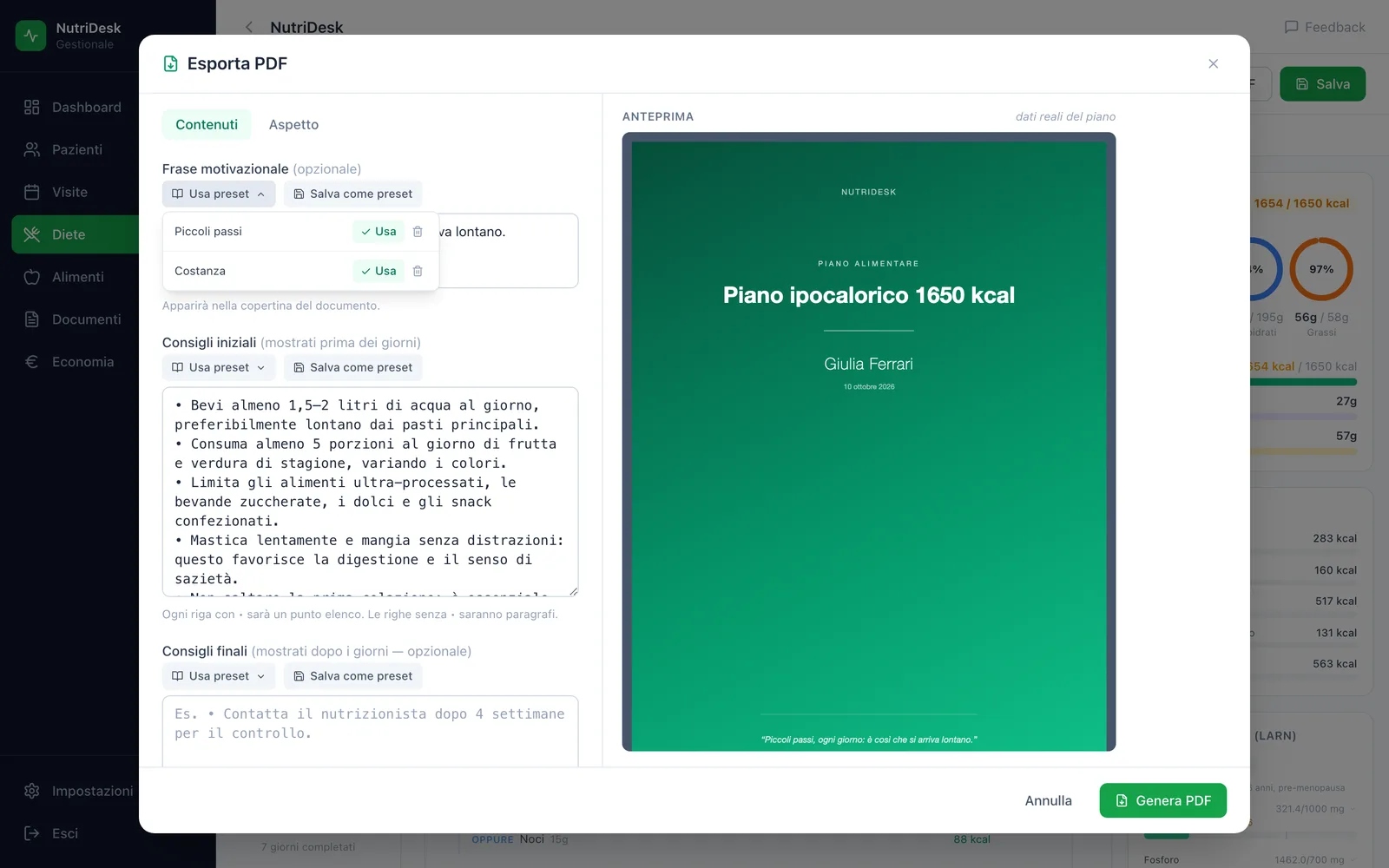Click the Genera PDF button
Image resolution: width=1389 pixels, height=868 pixels.
click(1162, 800)
